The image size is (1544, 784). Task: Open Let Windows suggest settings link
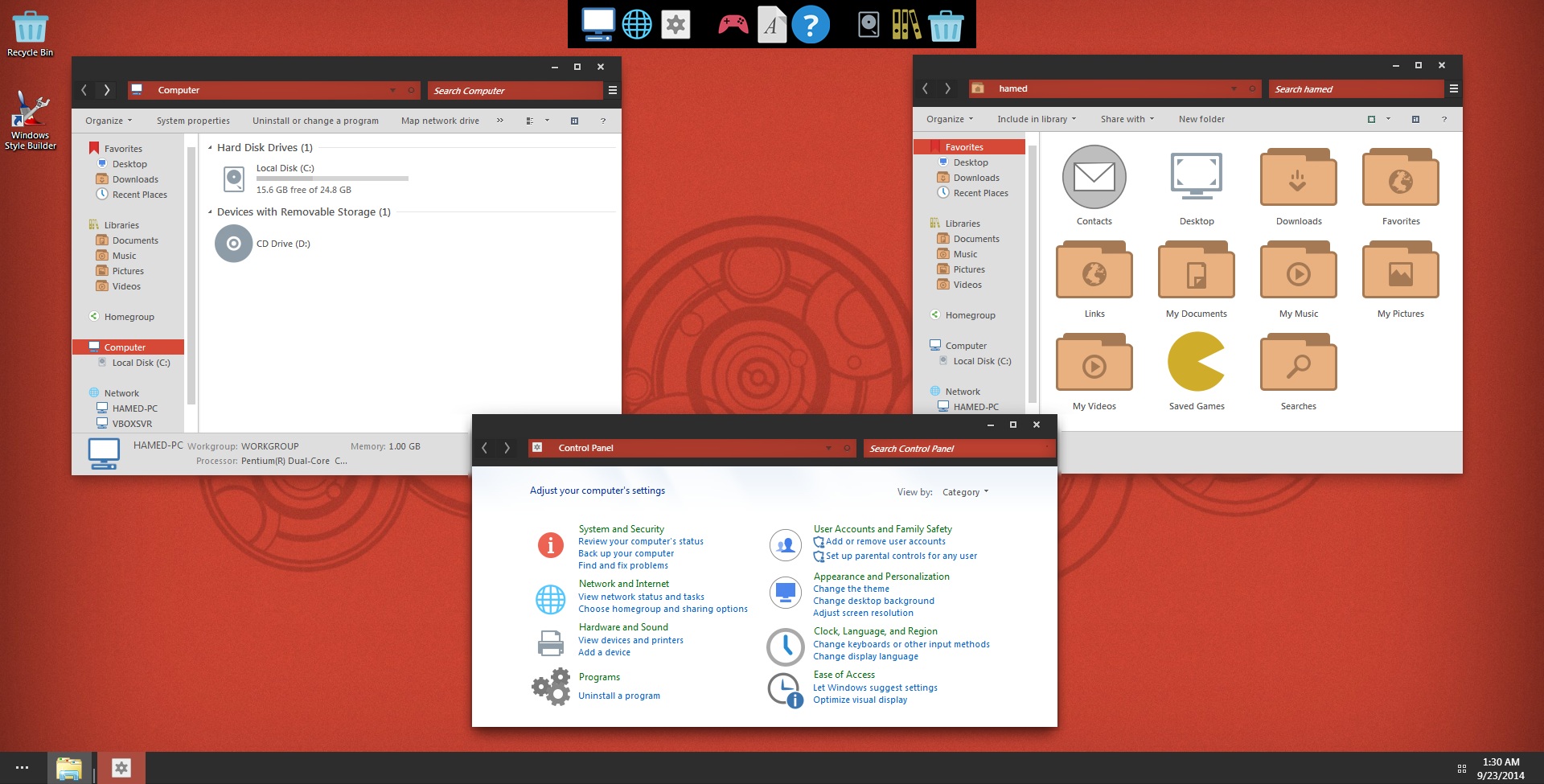pyautogui.click(x=875, y=688)
